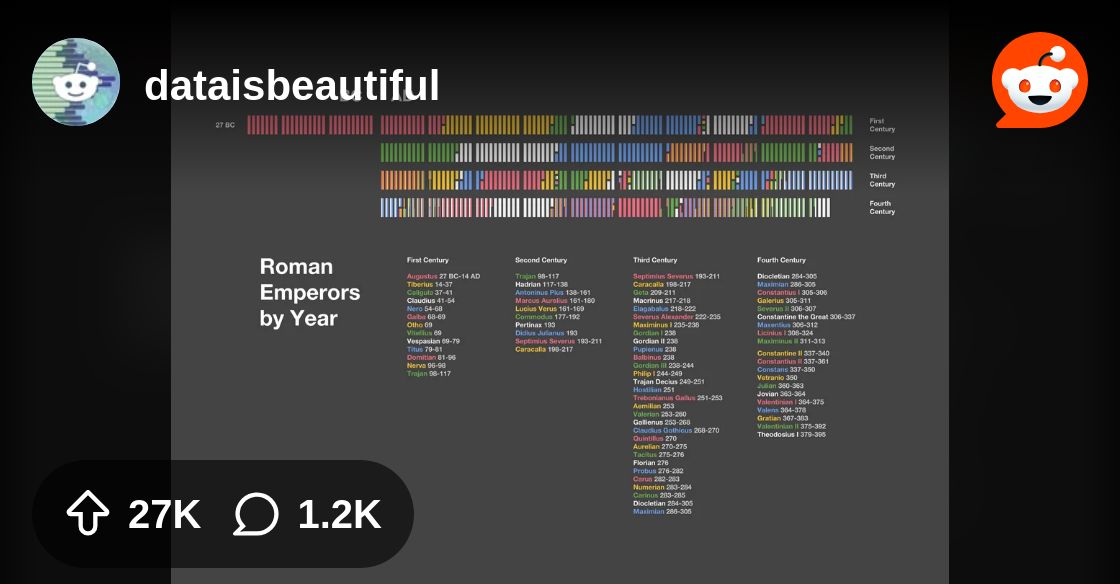Select Constantine the Great 306-337 entry
The height and width of the screenshot is (584, 1120).
coord(806,317)
